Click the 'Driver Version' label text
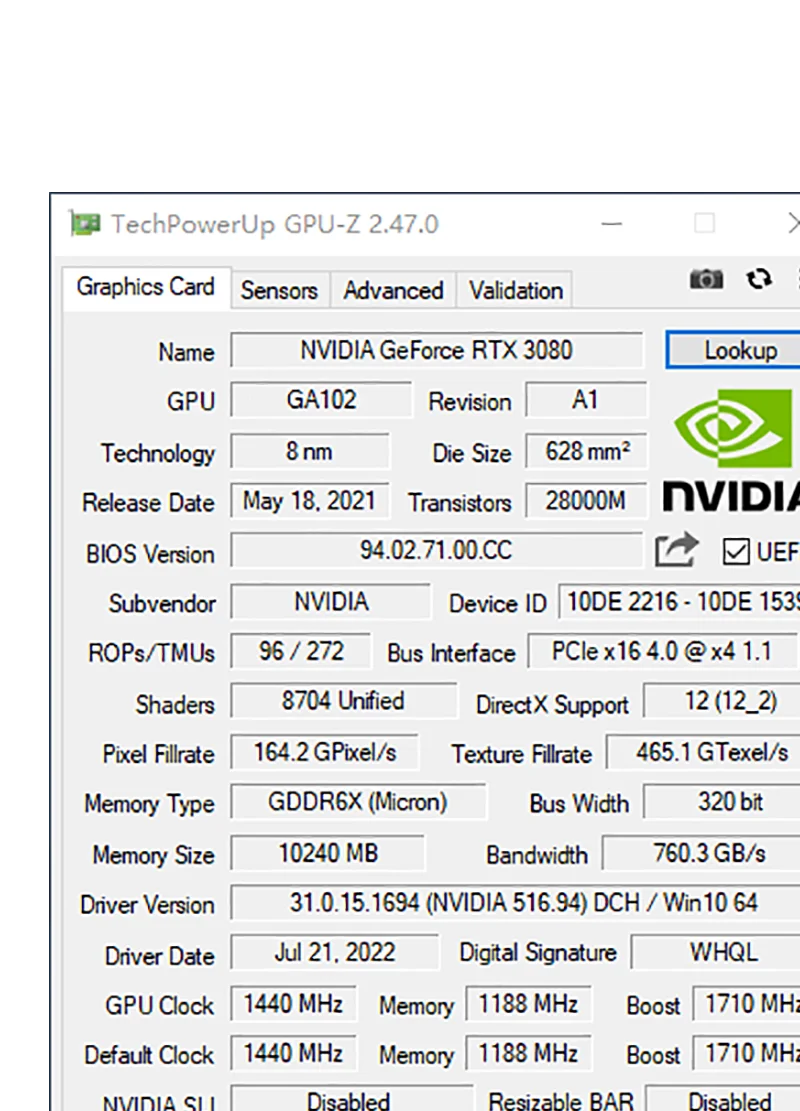 [x=147, y=905]
